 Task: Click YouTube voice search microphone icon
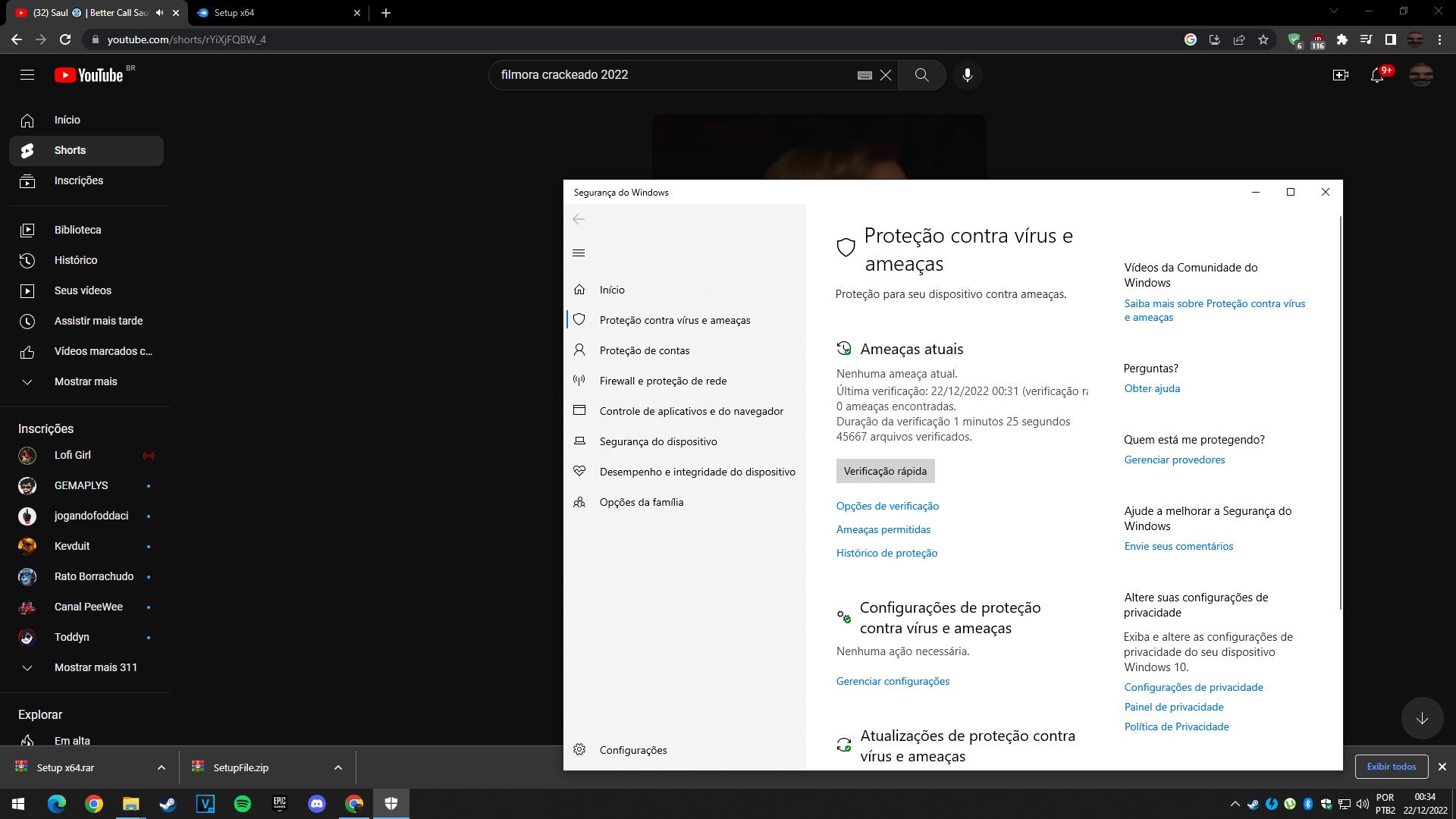point(967,75)
